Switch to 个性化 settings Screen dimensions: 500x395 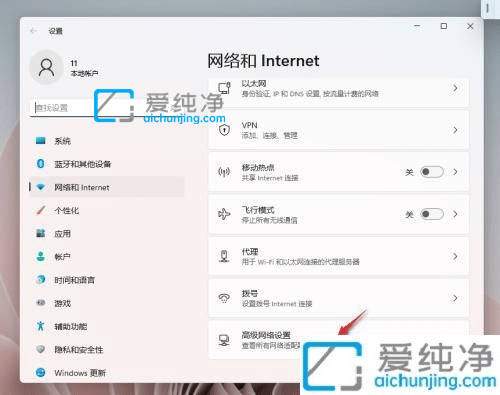click(107, 210)
